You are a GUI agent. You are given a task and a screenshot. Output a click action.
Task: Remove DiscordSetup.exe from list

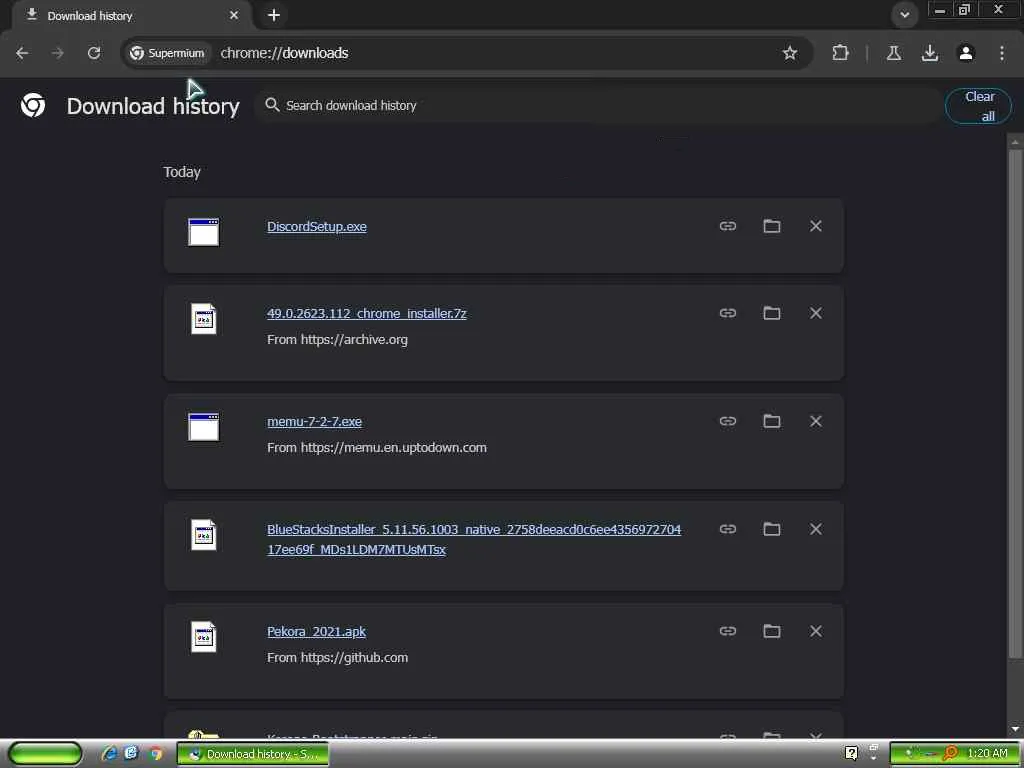click(x=816, y=226)
